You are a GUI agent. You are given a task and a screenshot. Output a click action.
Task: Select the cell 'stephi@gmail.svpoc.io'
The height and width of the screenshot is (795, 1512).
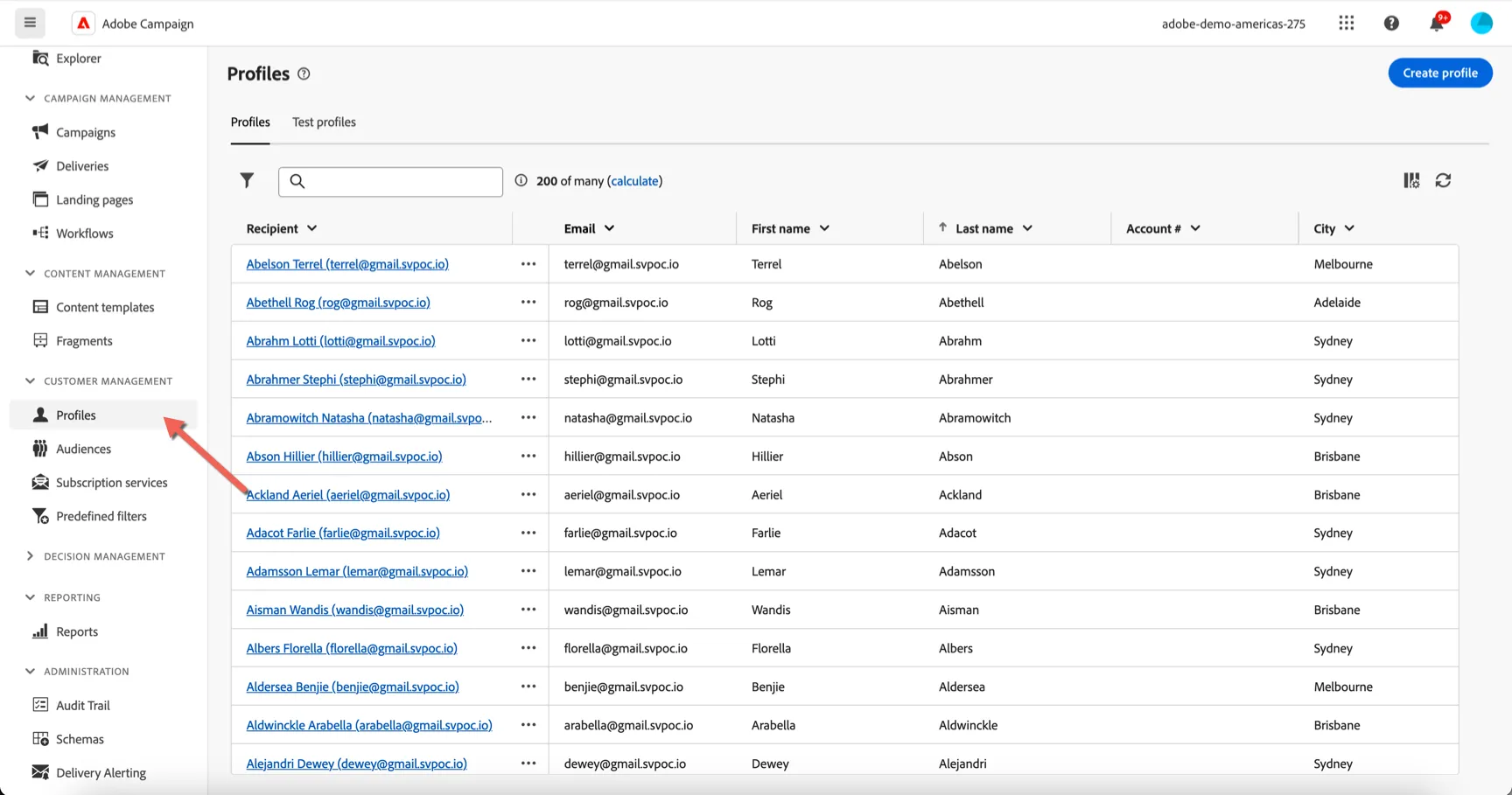[623, 380]
